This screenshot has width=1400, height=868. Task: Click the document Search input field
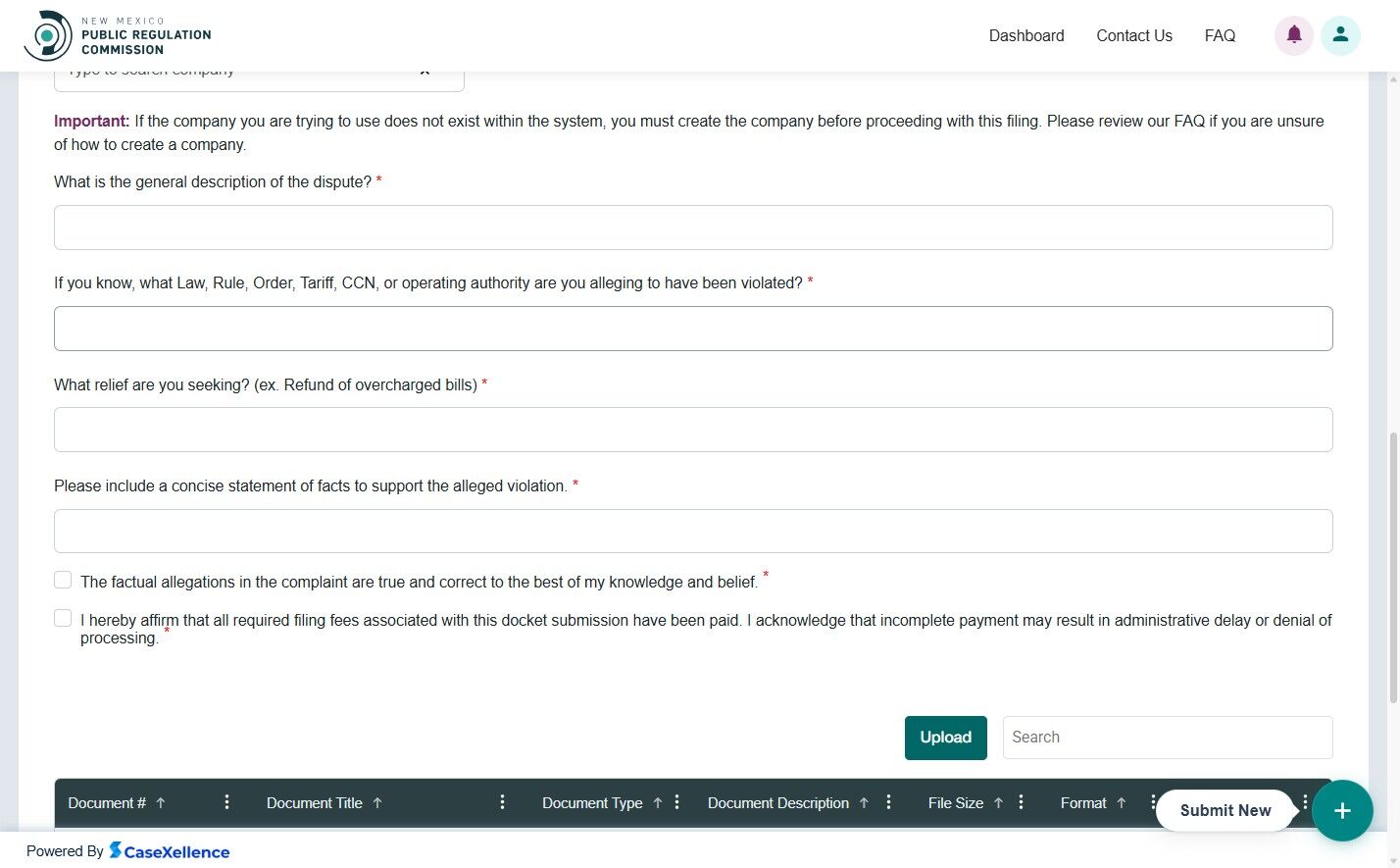pos(1167,737)
